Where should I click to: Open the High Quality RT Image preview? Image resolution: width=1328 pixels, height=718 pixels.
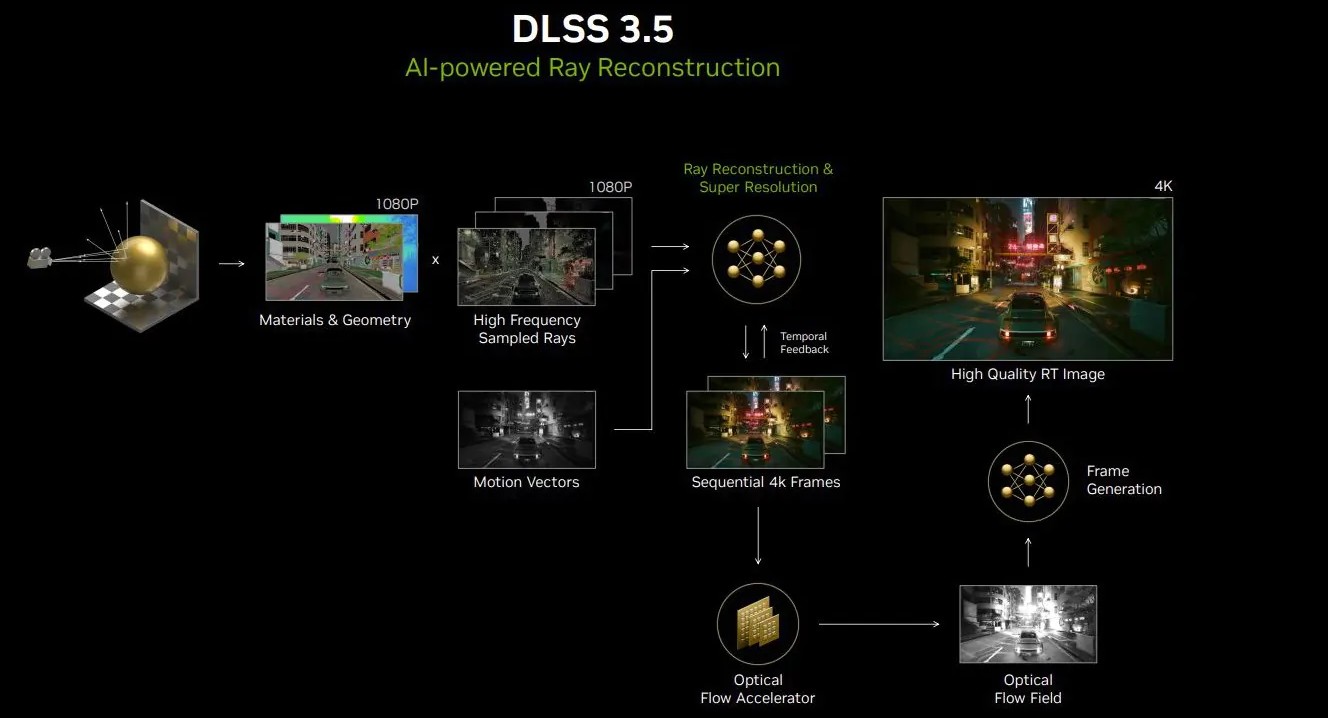pyautogui.click(x=1027, y=279)
